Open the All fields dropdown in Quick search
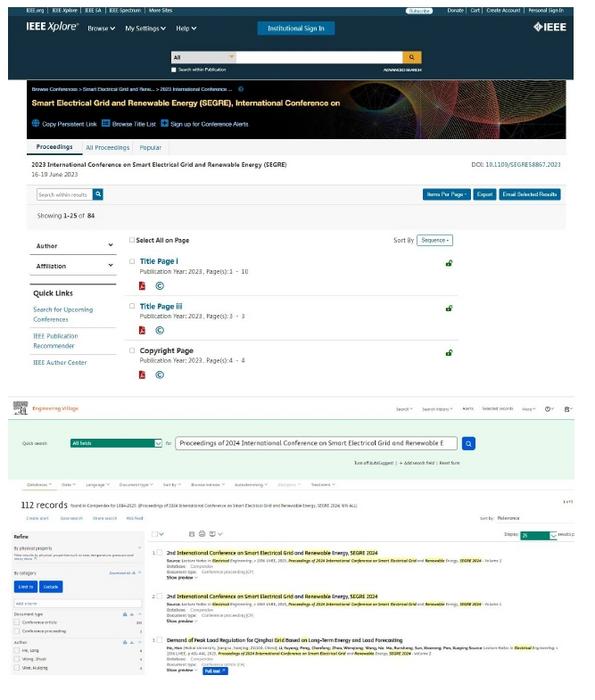Image resolution: width=595 pixels, height=700 pixels. click(116, 443)
